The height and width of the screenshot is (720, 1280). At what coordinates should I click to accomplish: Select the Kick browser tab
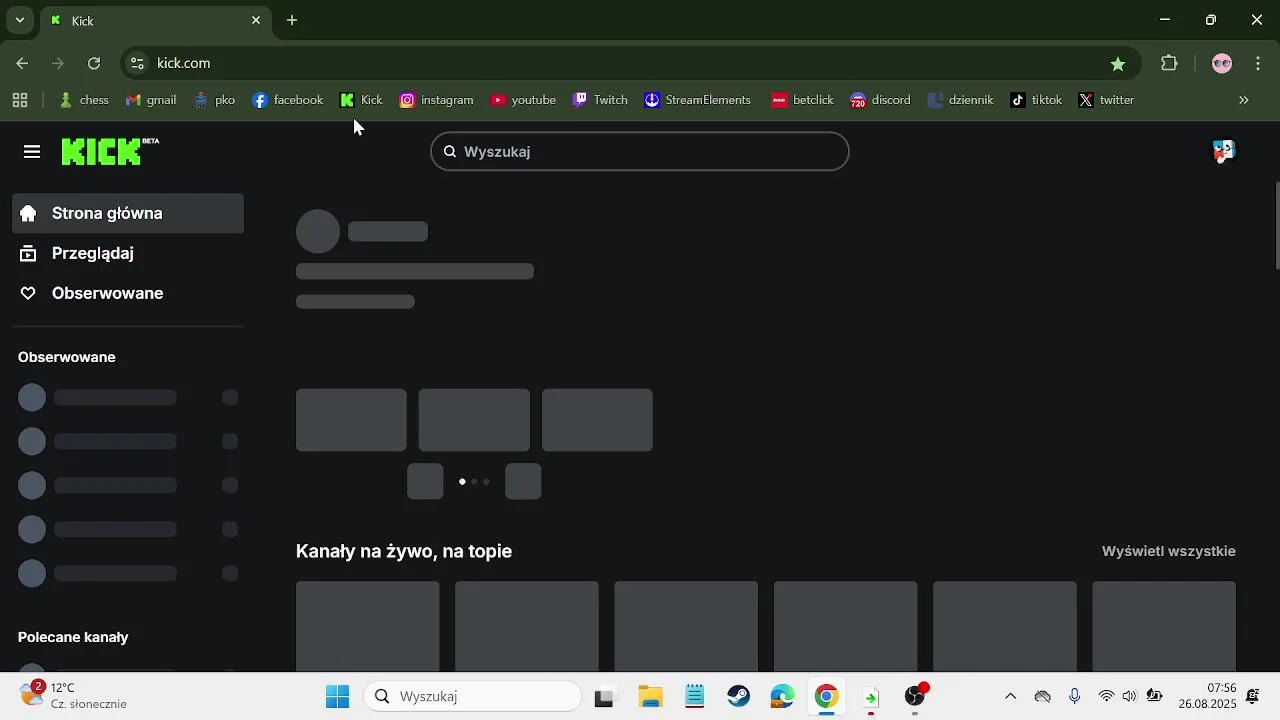click(x=156, y=21)
